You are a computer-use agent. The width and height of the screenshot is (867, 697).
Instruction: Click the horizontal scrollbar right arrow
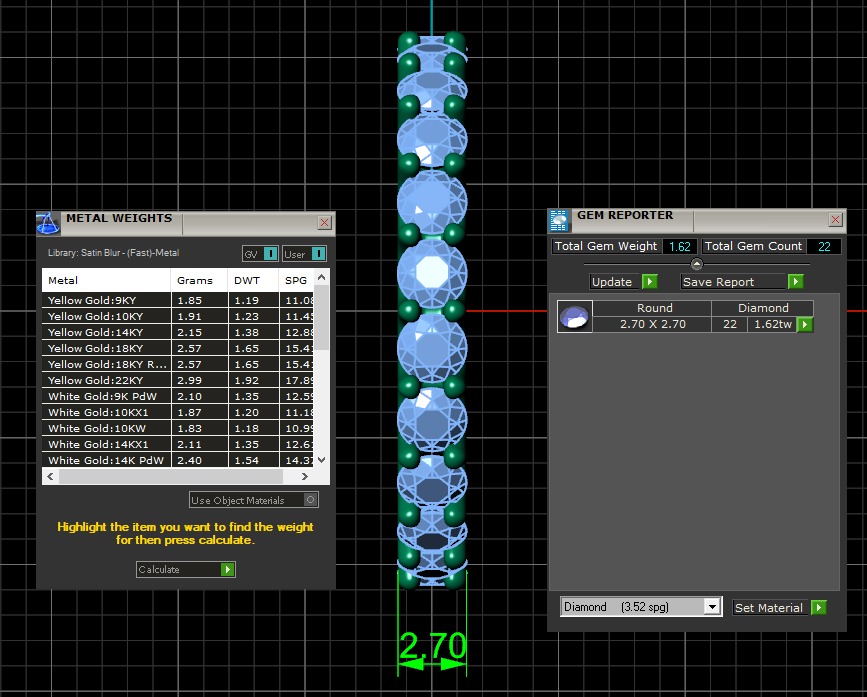pyautogui.click(x=305, y=476)
